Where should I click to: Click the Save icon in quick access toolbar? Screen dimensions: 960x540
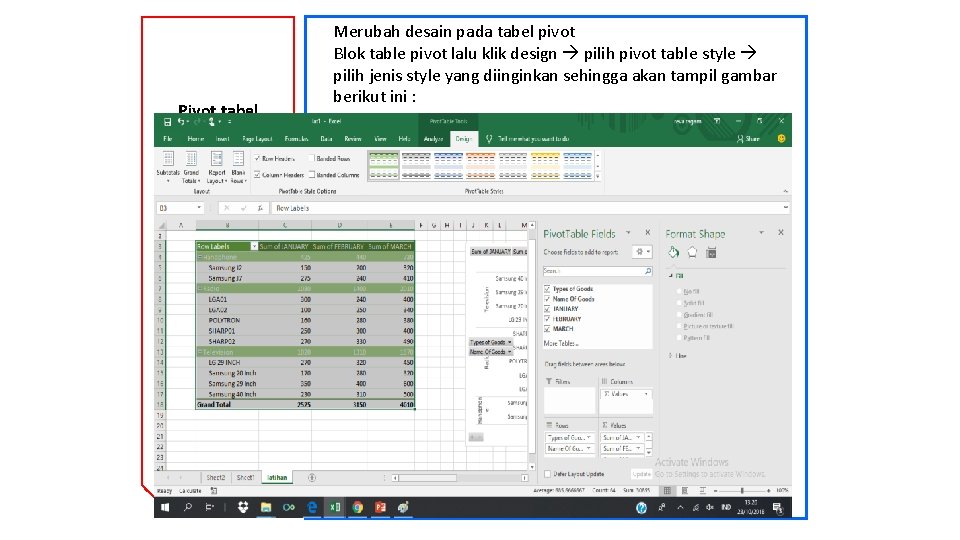167,122
